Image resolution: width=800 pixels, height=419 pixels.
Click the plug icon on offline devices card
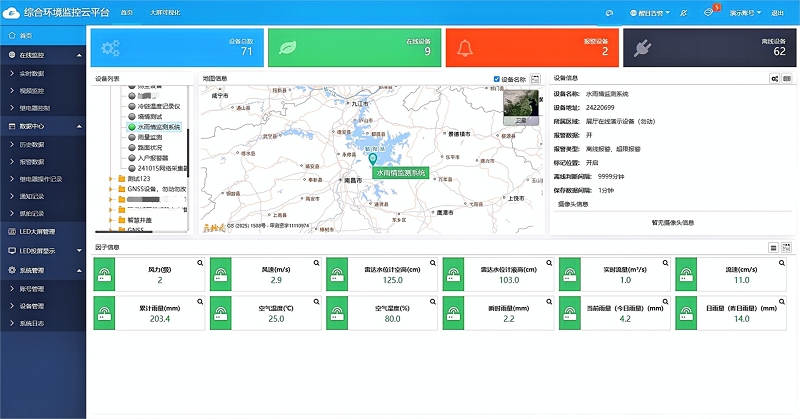644,47
